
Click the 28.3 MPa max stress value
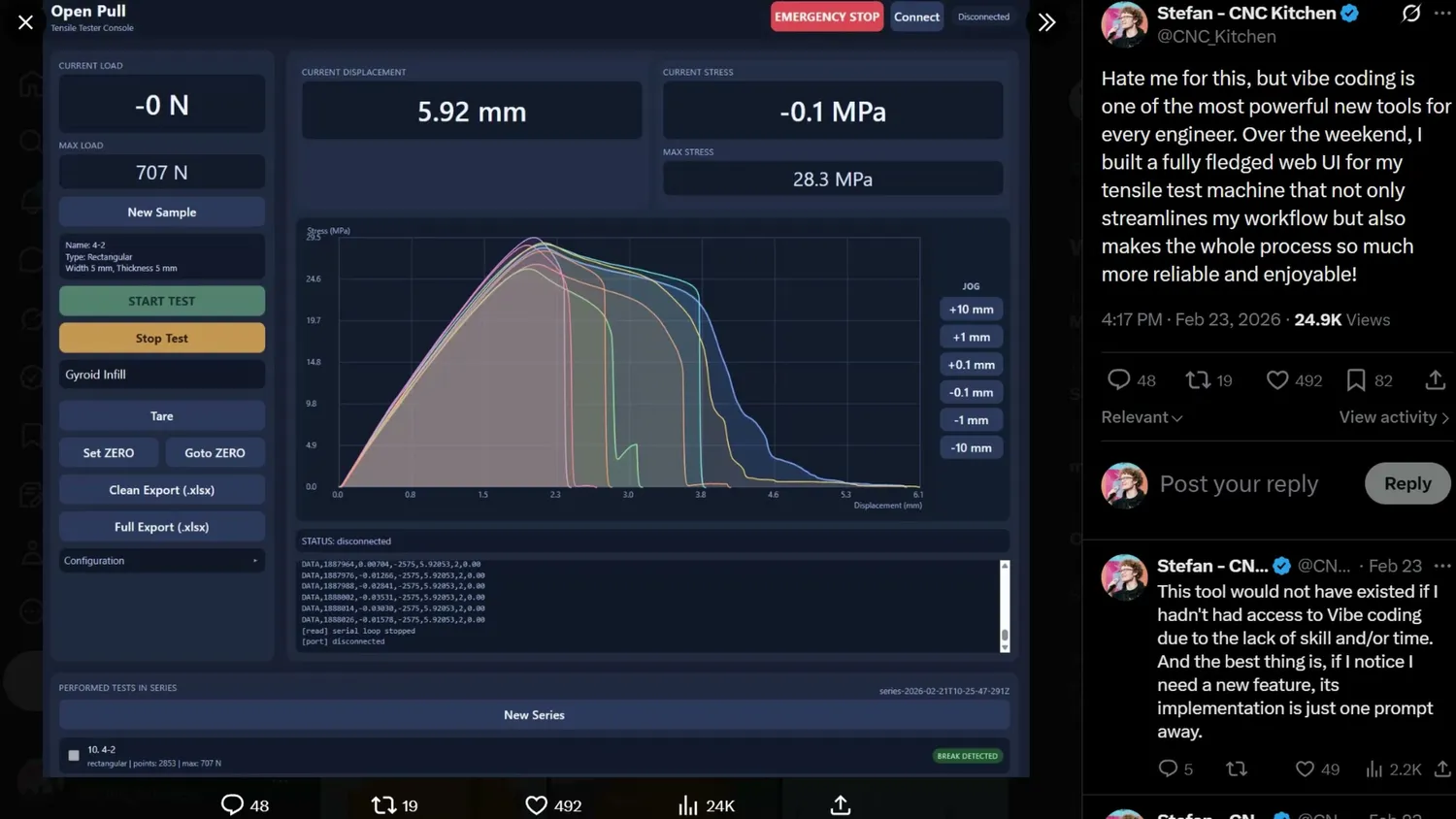click(x=833, y=179)
